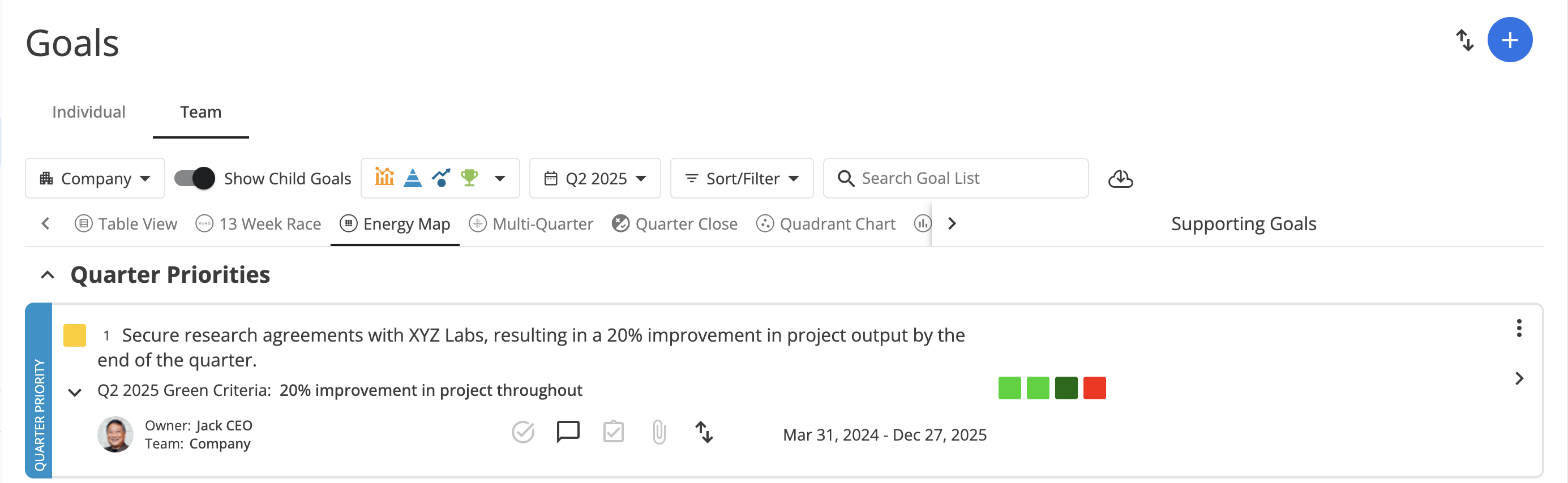The width and height of the screenshot is (1568, 483).
Task: Click the cloud download export icon
Action: (1120, 179)
